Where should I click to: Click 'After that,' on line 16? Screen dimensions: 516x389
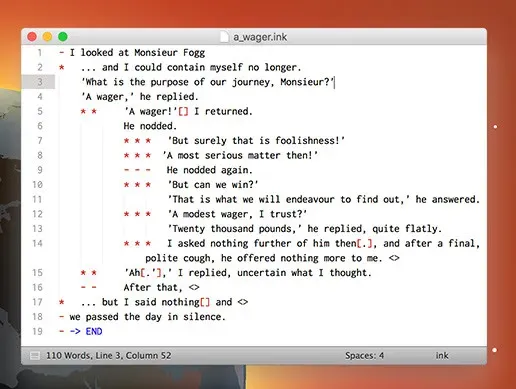coord(153,287)
